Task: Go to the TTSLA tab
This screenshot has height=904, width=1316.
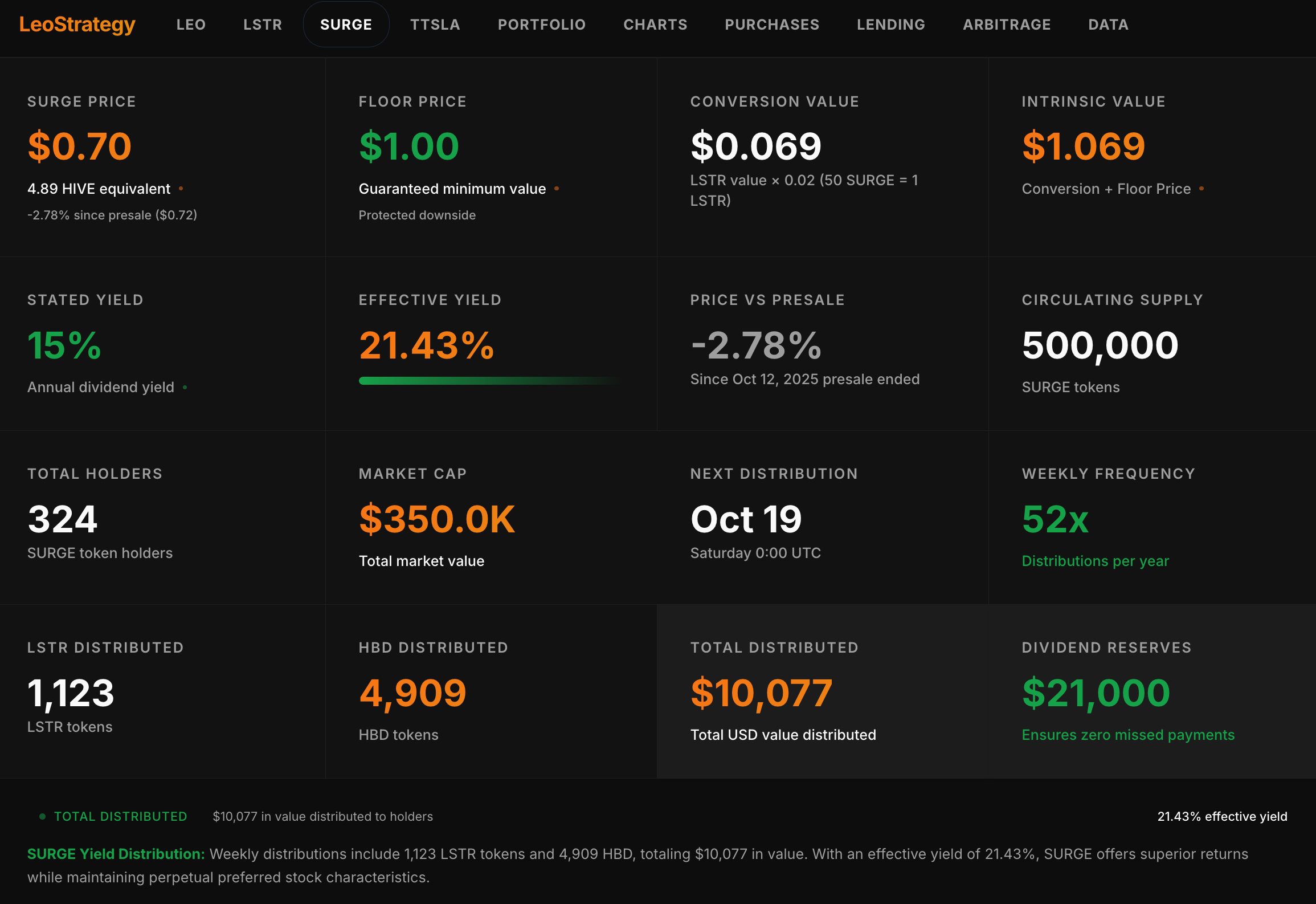Action: coord(435,25)
